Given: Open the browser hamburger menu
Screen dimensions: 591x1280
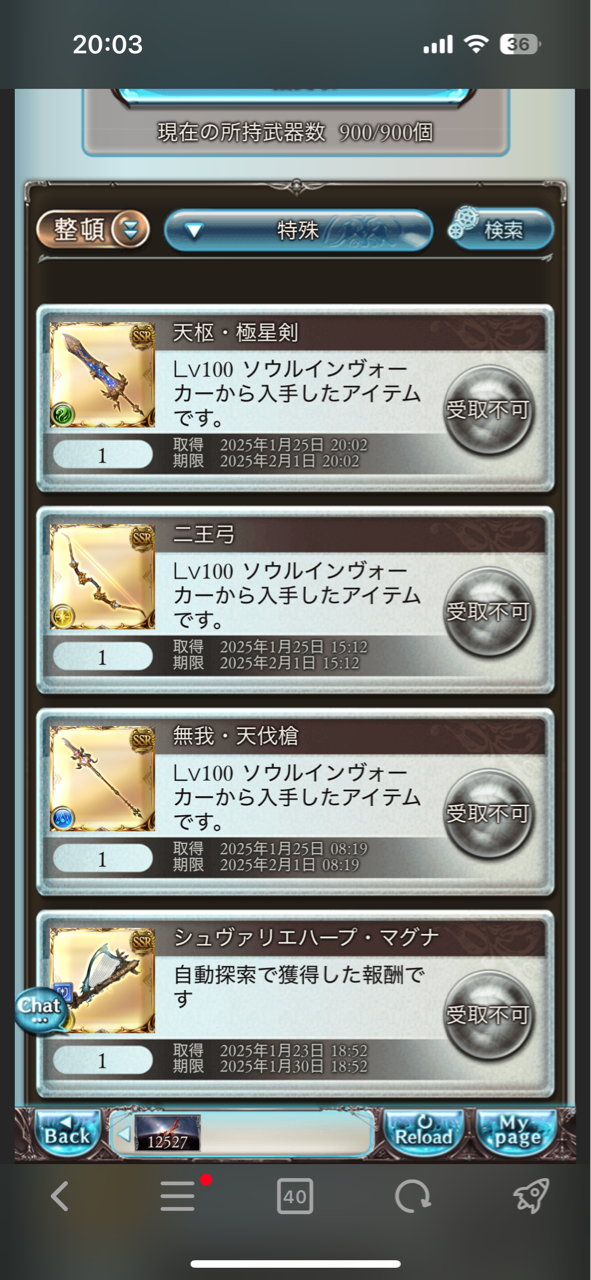Looking at the screenshot, I should 178,1196.
